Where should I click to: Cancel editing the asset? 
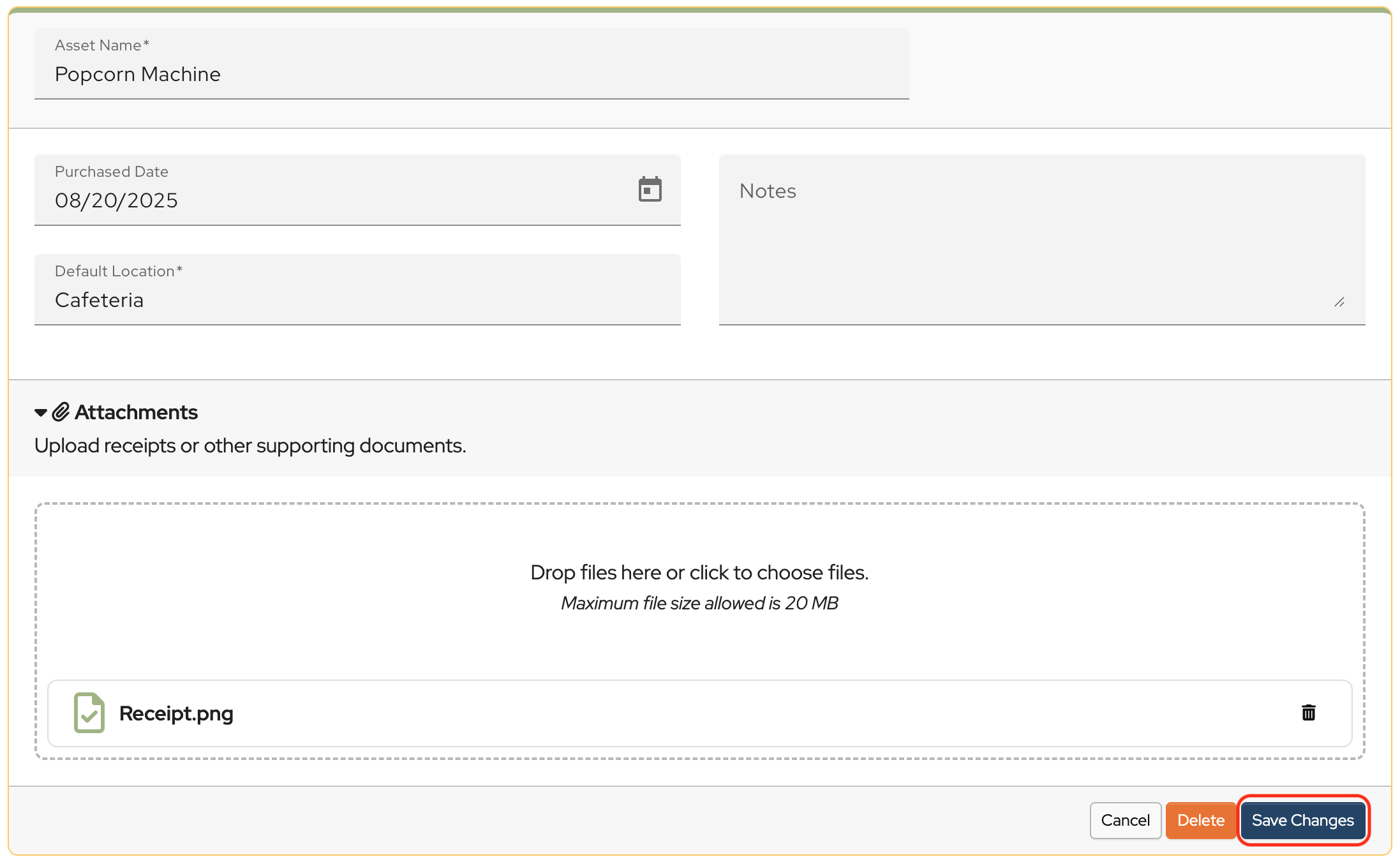[1125, 820]
